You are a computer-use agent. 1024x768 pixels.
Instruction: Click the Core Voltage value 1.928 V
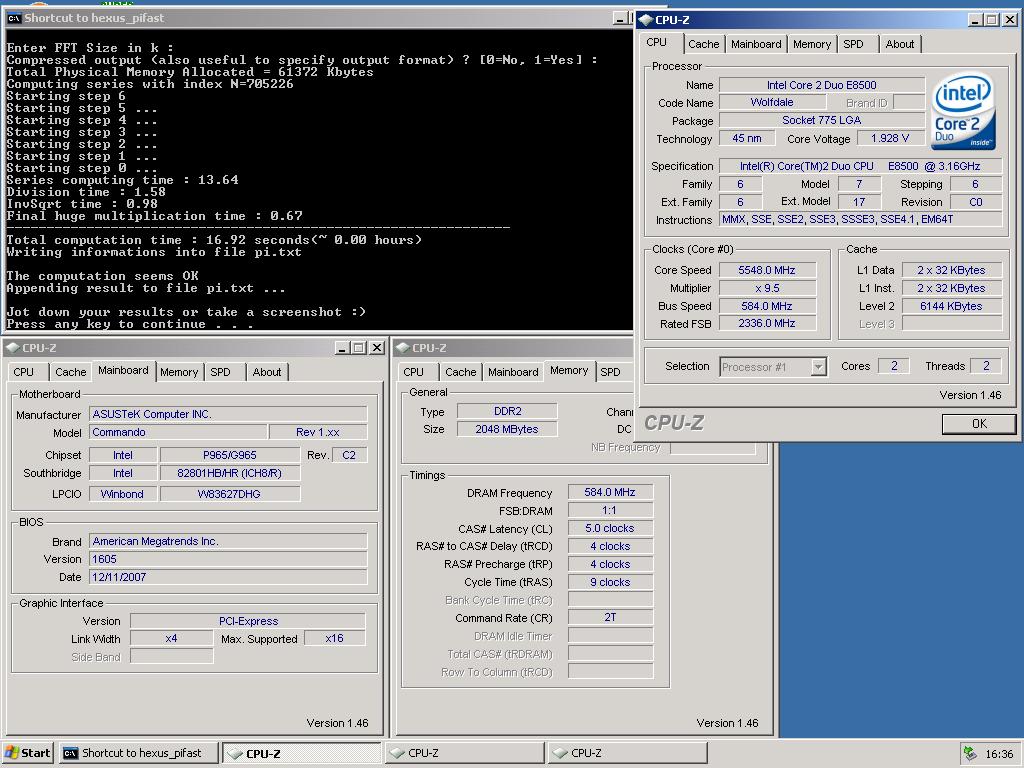point(889,138)
